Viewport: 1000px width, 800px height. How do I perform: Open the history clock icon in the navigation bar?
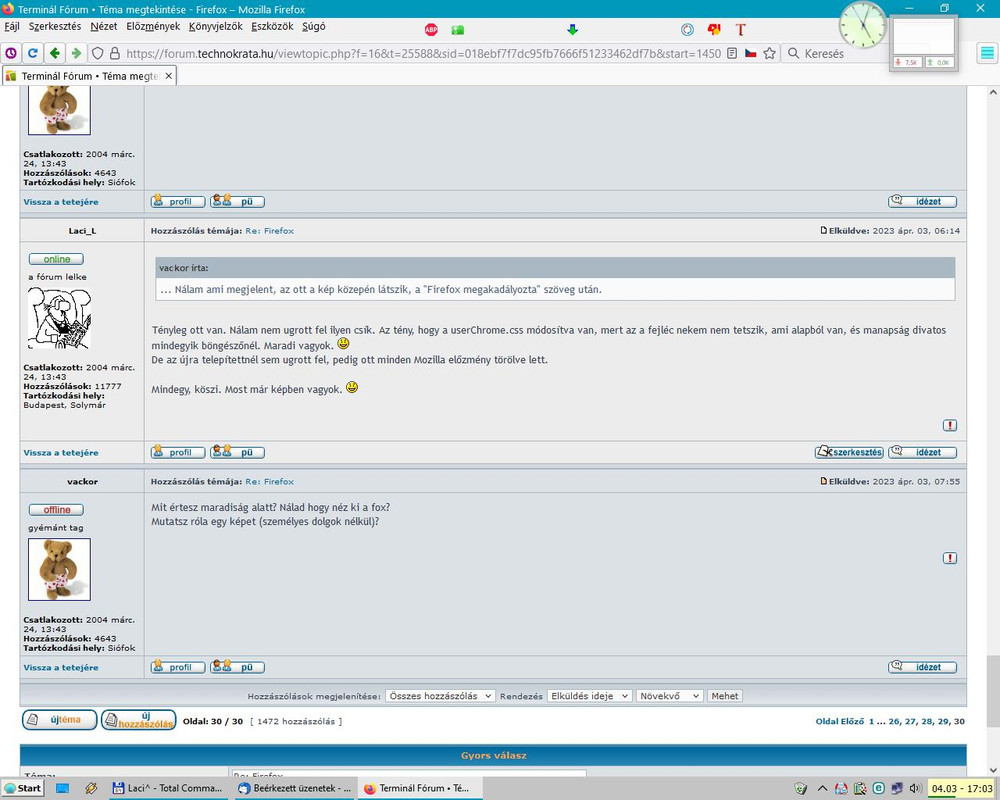(x=11, y=53)
